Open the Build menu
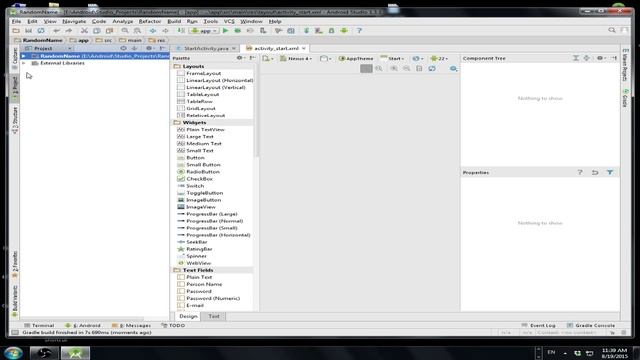Screen dimensions: 640x360 coord(174,21)
